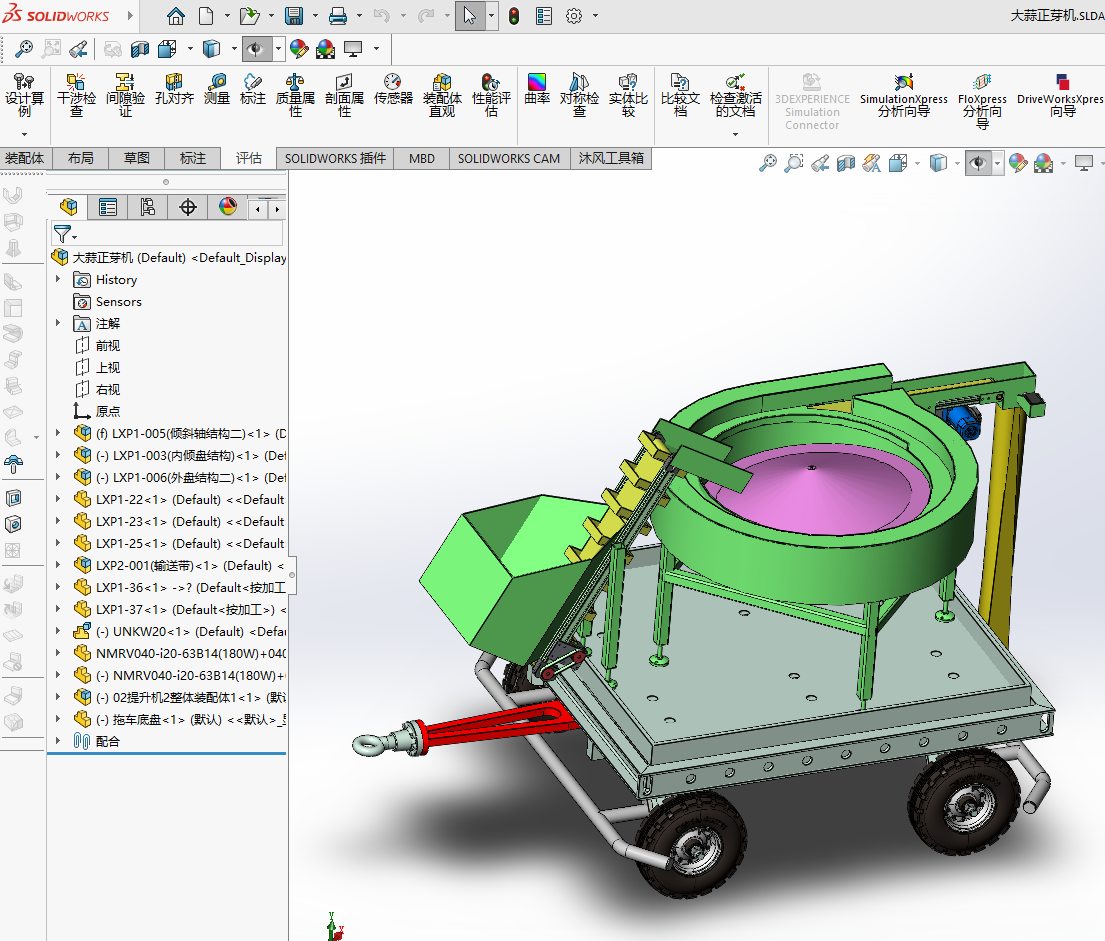Screen dimensions: 1105x941
Task: Select the 配合 mates folder in the tree
Action: pyautogui.click(x=107, y=741)
